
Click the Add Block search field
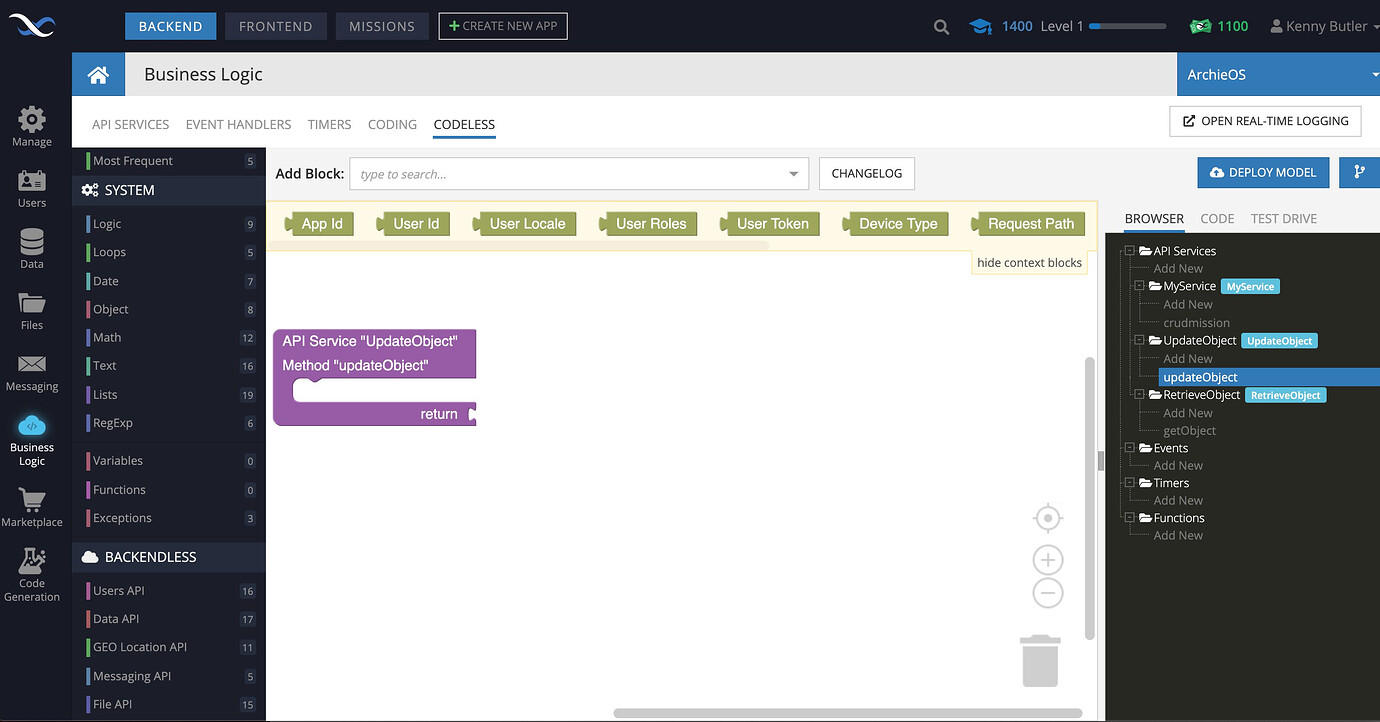578,174
